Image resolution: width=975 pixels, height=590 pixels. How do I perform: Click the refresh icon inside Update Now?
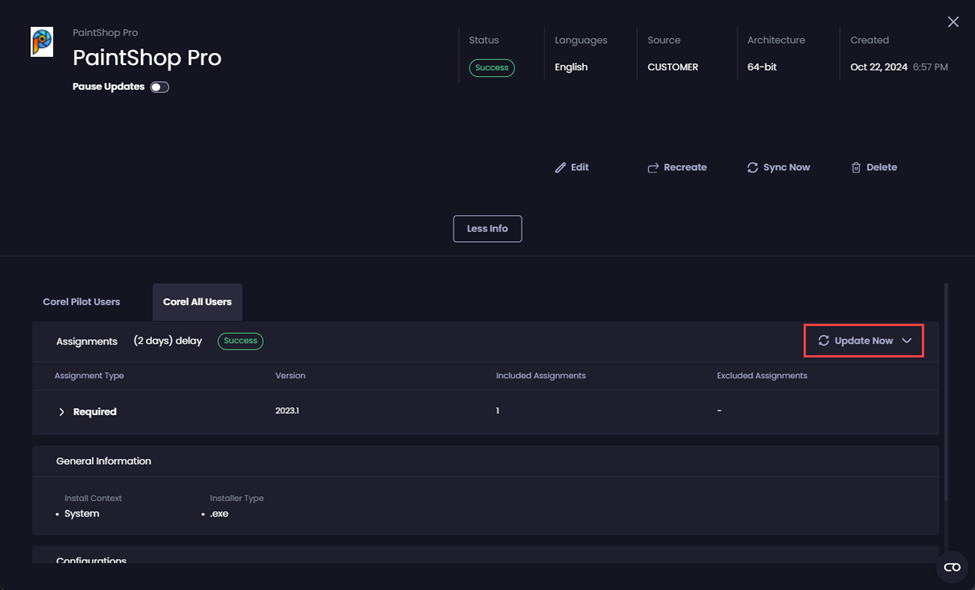point(824,340)
